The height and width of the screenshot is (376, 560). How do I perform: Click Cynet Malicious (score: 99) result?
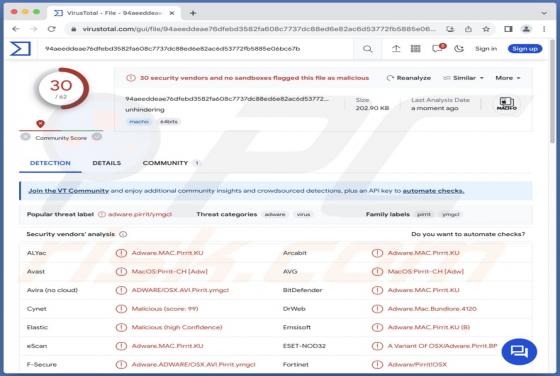[165, 309]
